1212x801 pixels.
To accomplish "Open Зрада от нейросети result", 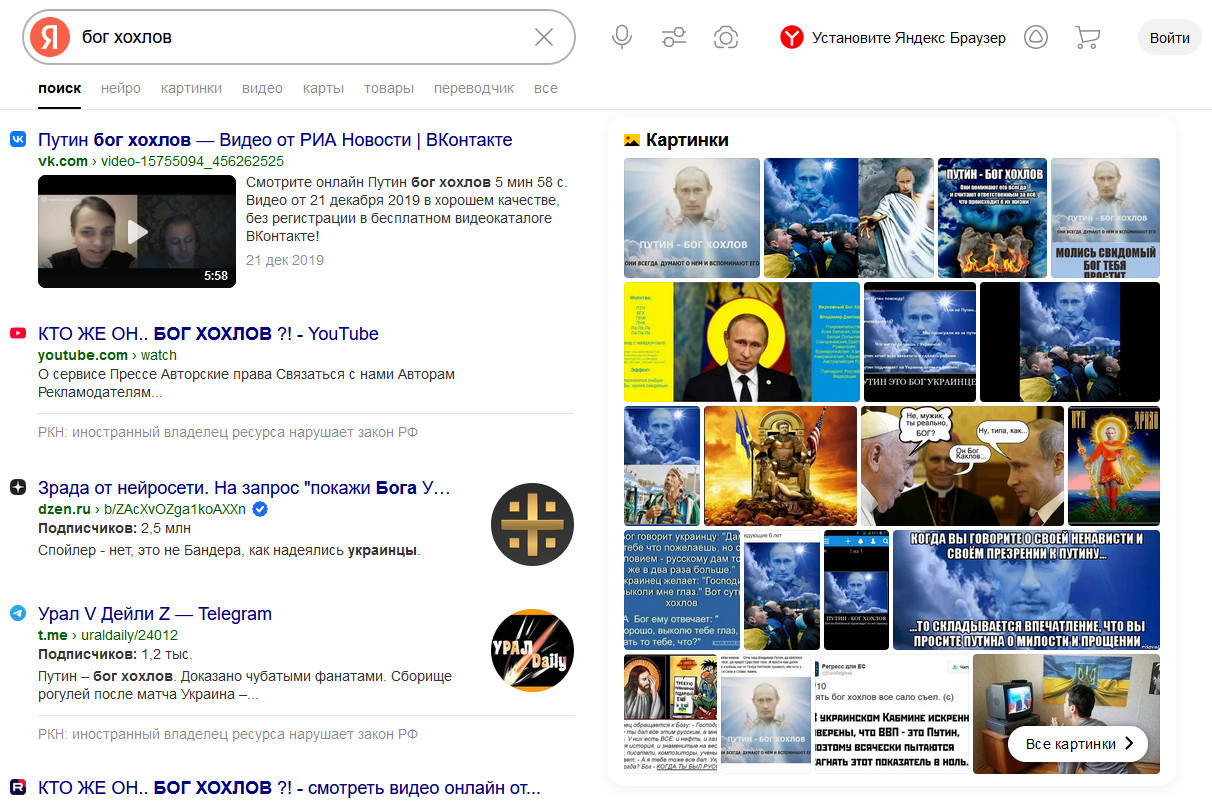I will coord(244,488).
